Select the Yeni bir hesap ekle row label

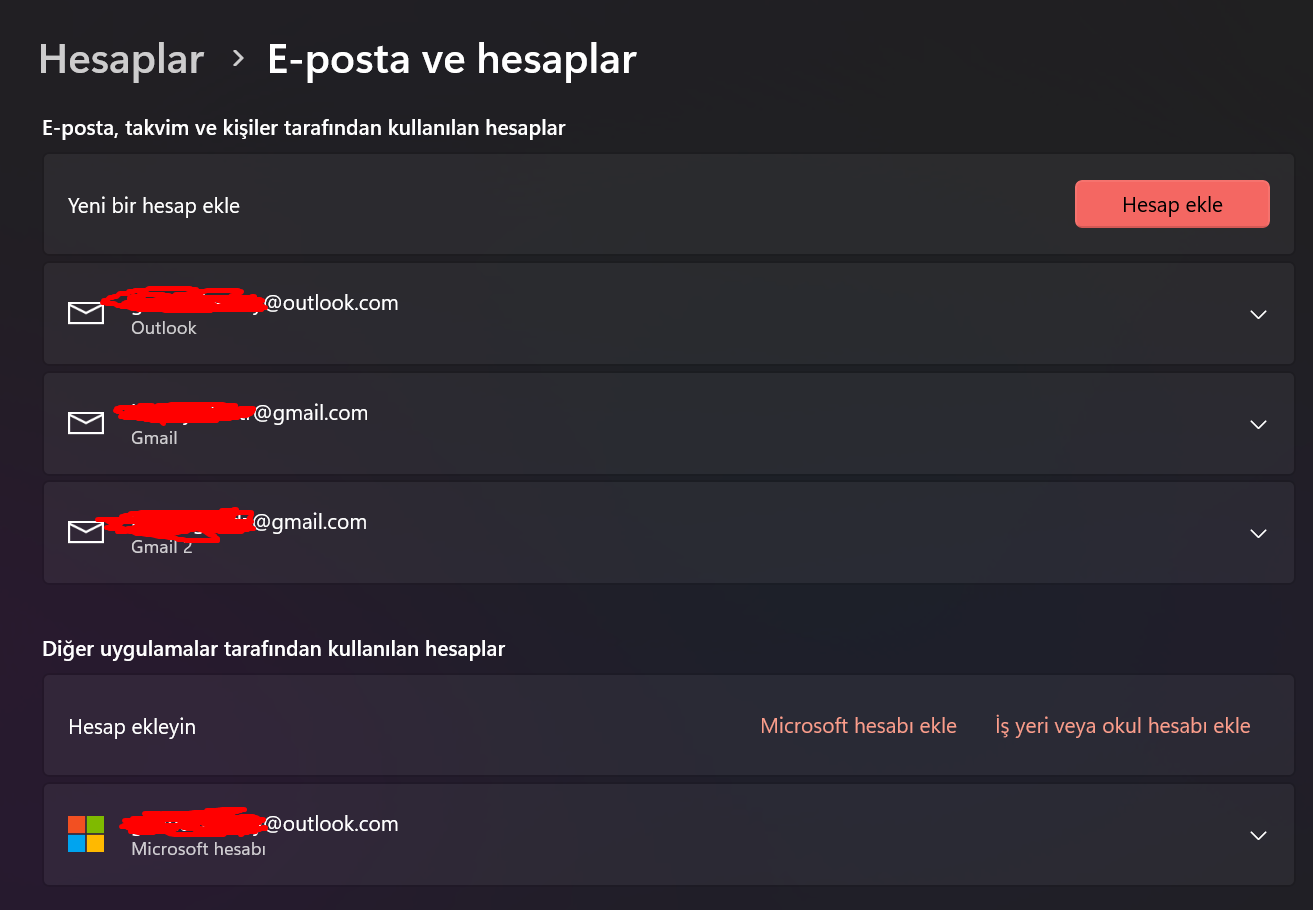coord(154,205)
